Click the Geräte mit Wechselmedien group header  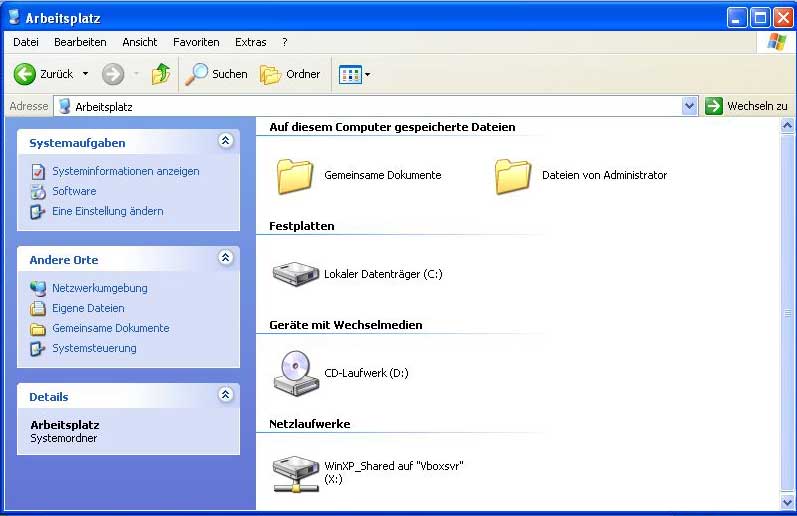tap(346, 325)
